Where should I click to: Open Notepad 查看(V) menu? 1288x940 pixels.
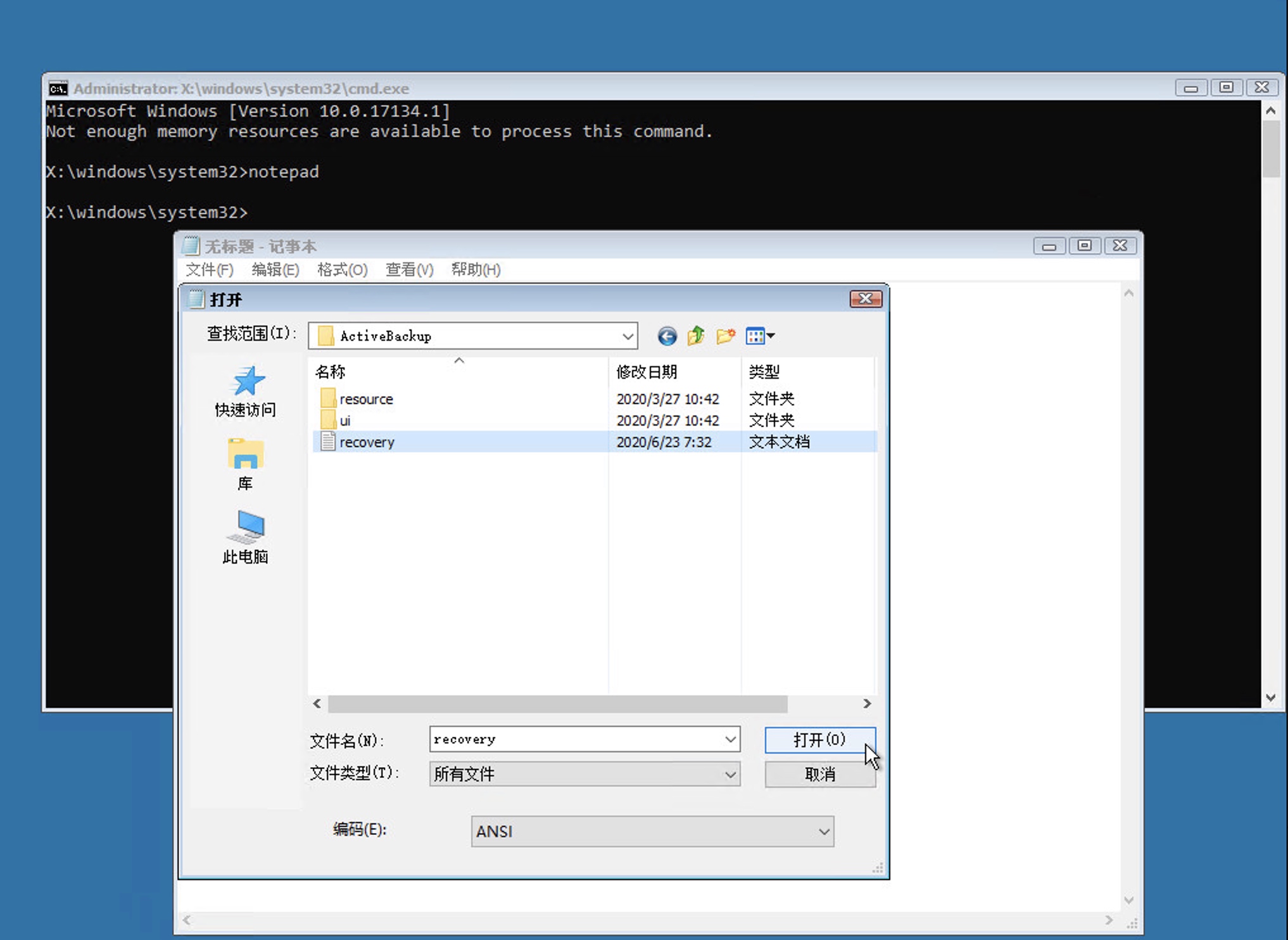[x=409, y=270]
